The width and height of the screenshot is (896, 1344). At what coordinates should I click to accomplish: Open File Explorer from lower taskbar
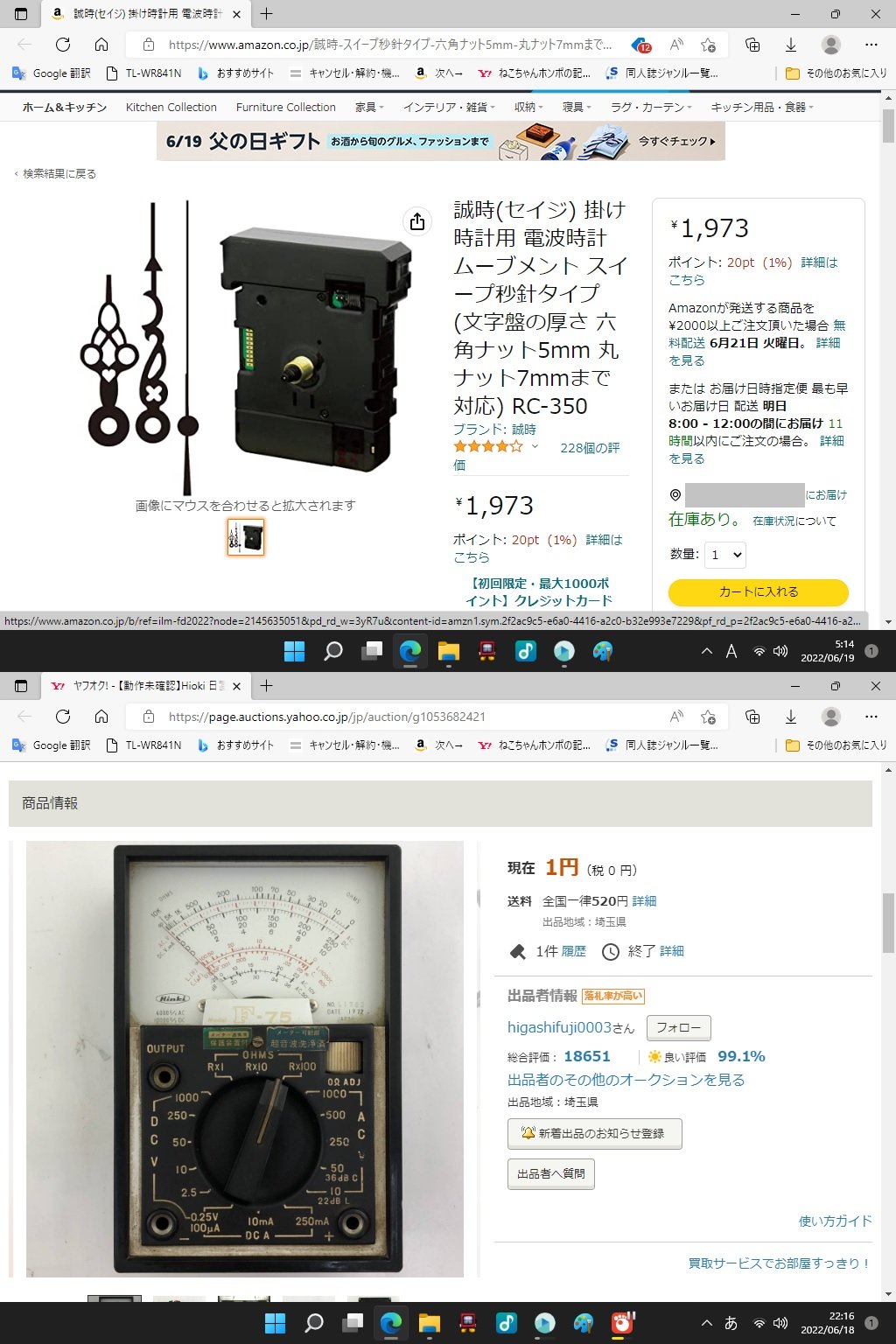429,1323
